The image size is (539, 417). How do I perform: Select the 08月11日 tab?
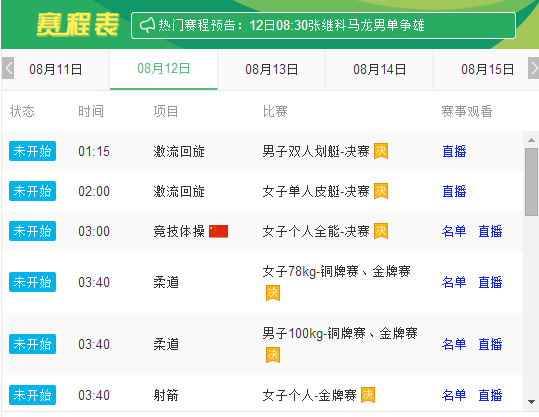point(56,69)
